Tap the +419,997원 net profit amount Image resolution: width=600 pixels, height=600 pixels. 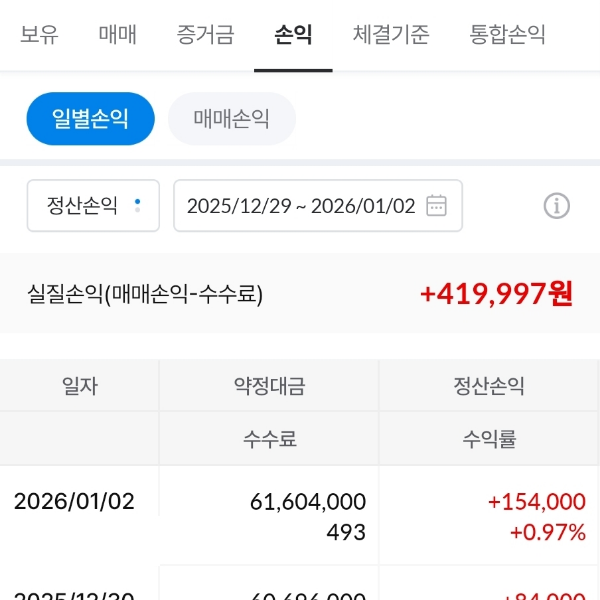(496, 294)
